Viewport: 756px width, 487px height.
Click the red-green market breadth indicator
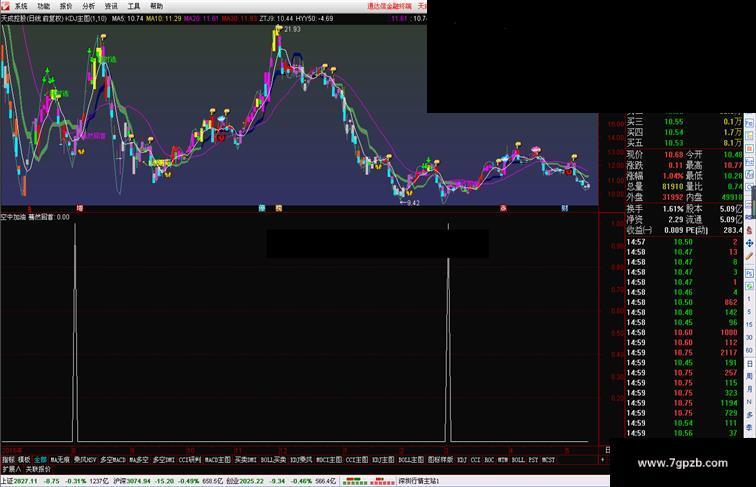(x=369, y=481)
